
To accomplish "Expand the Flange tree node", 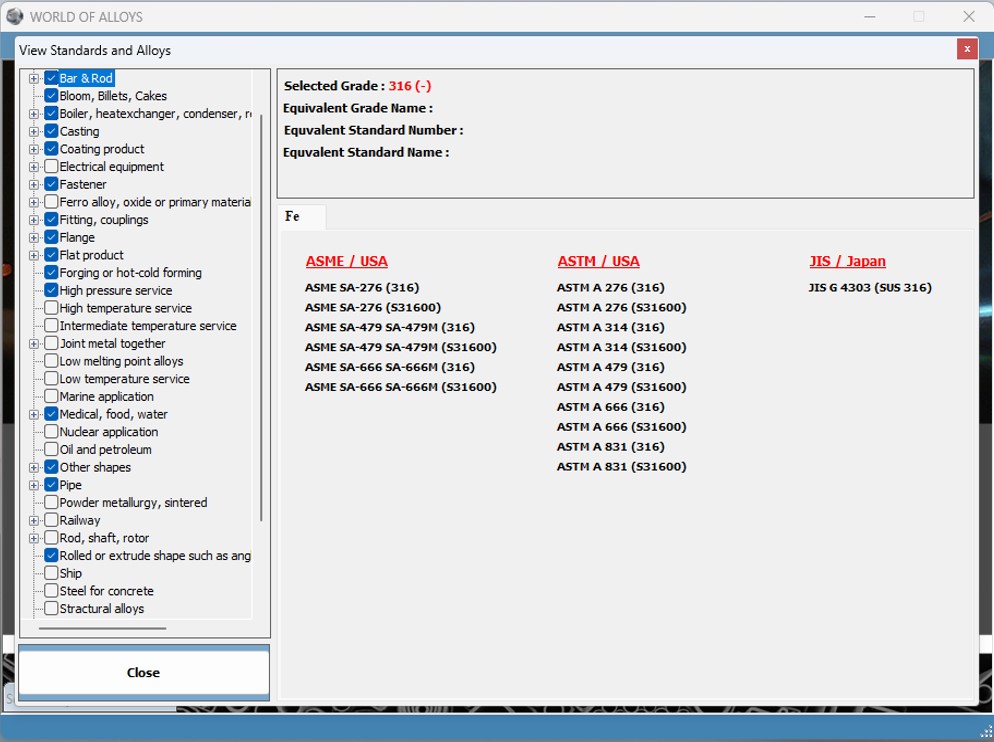I will (34, 238).
